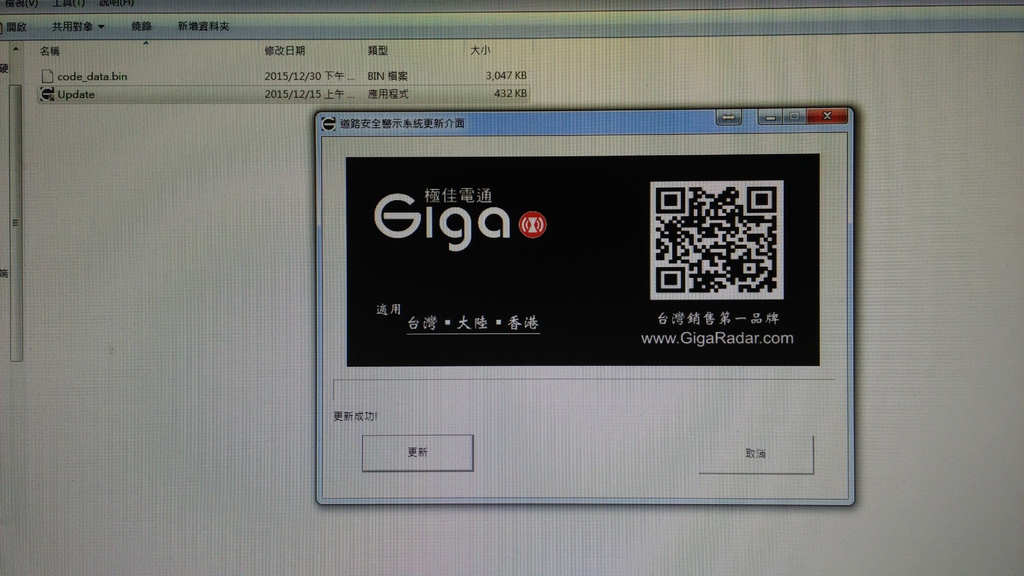The image size is (1024, 576).
Task: Click the scroll up arrow in navigation pane
Action: tap(16, 50)
